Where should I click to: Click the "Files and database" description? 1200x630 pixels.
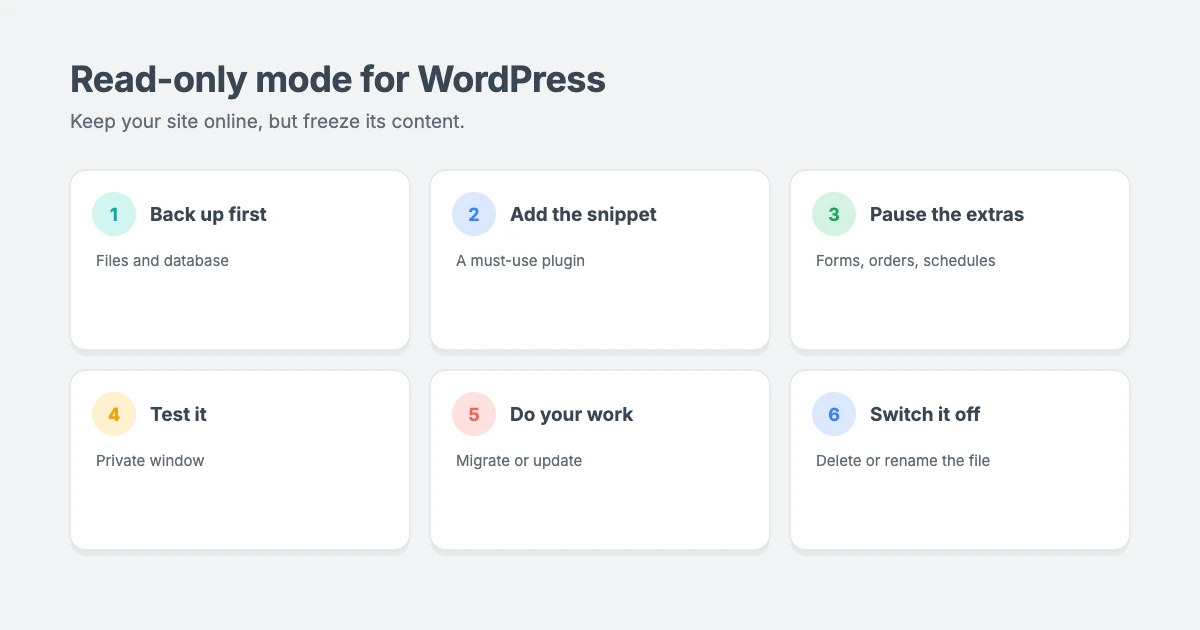click(162, 261)
